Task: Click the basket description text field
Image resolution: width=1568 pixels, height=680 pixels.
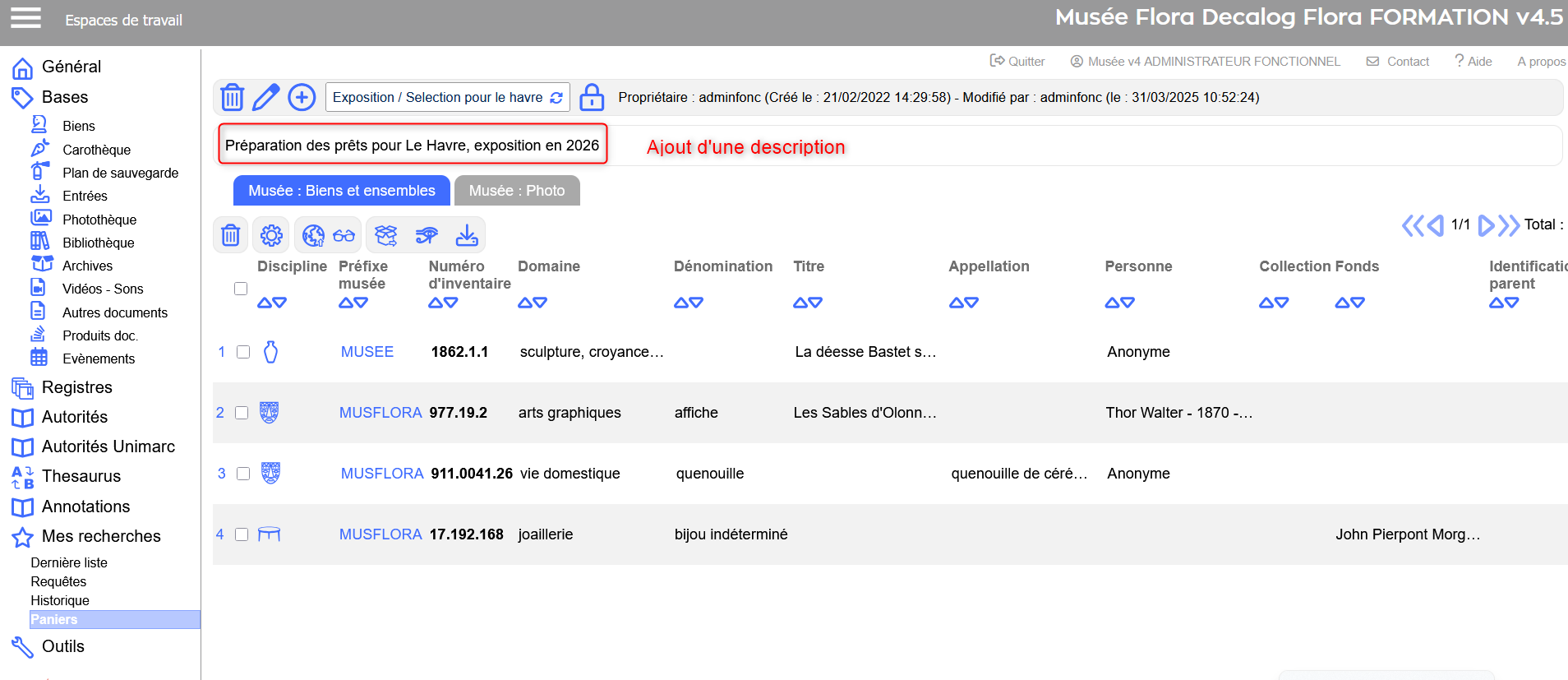Action: tap(413, 146)
